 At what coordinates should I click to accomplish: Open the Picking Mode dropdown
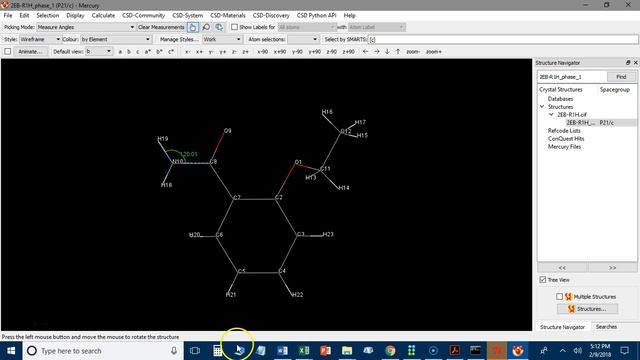tap(86, 27)
